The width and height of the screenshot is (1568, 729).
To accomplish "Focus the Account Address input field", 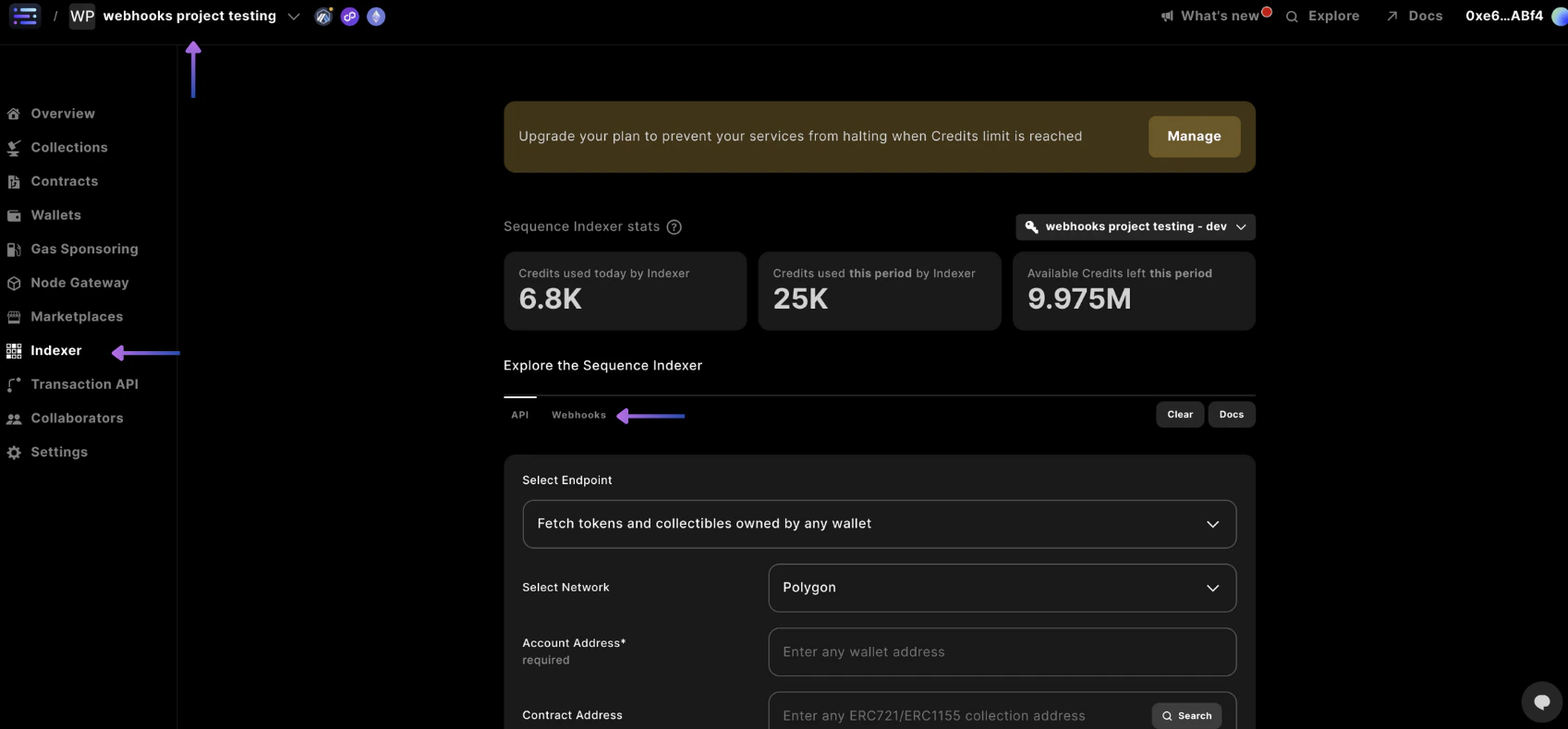I will [1003, 652].
